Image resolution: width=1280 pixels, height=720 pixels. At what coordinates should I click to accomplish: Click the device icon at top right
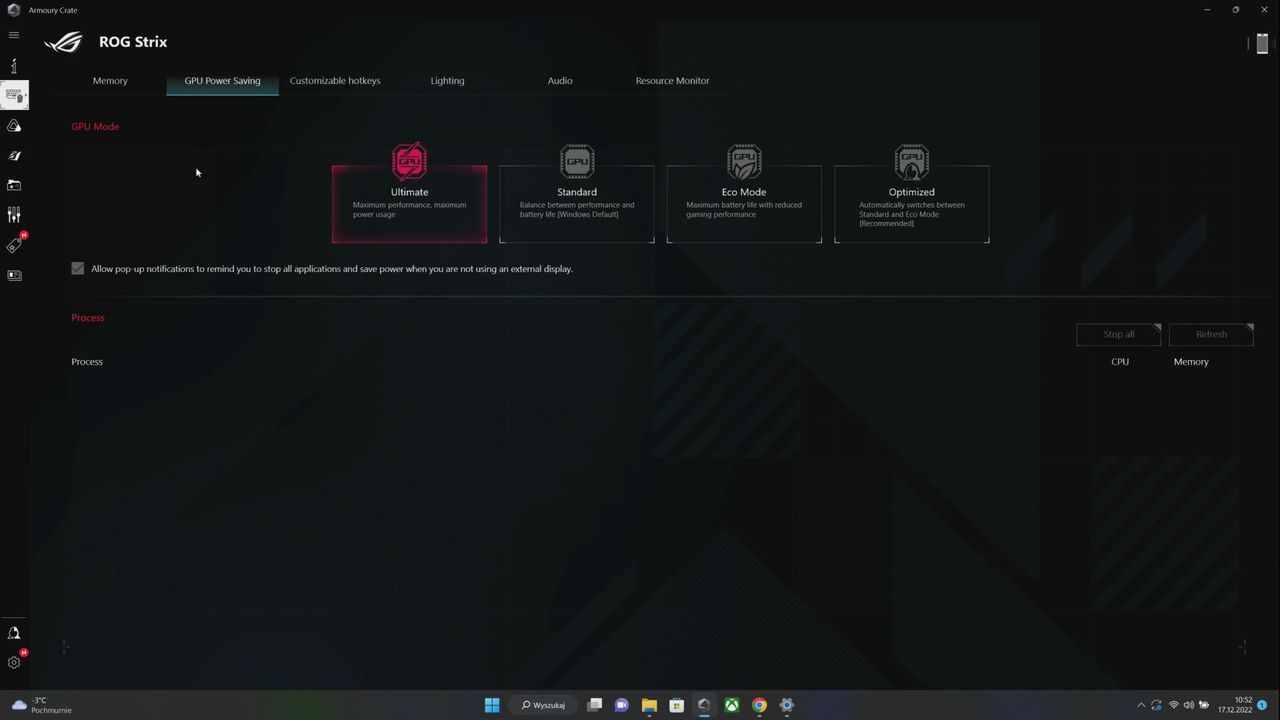click(x=1262, y=43)
